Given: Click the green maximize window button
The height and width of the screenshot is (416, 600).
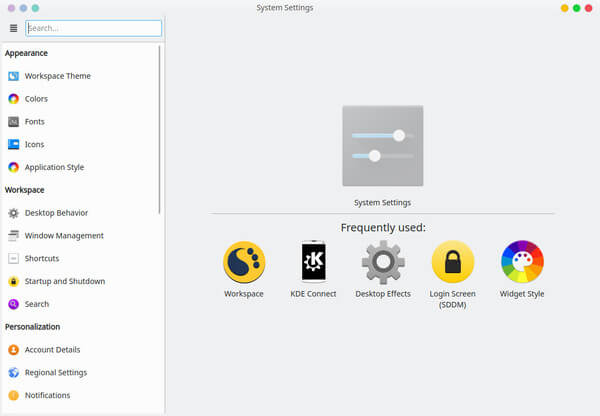Looking at the screenshot, I should click(577, 8).
